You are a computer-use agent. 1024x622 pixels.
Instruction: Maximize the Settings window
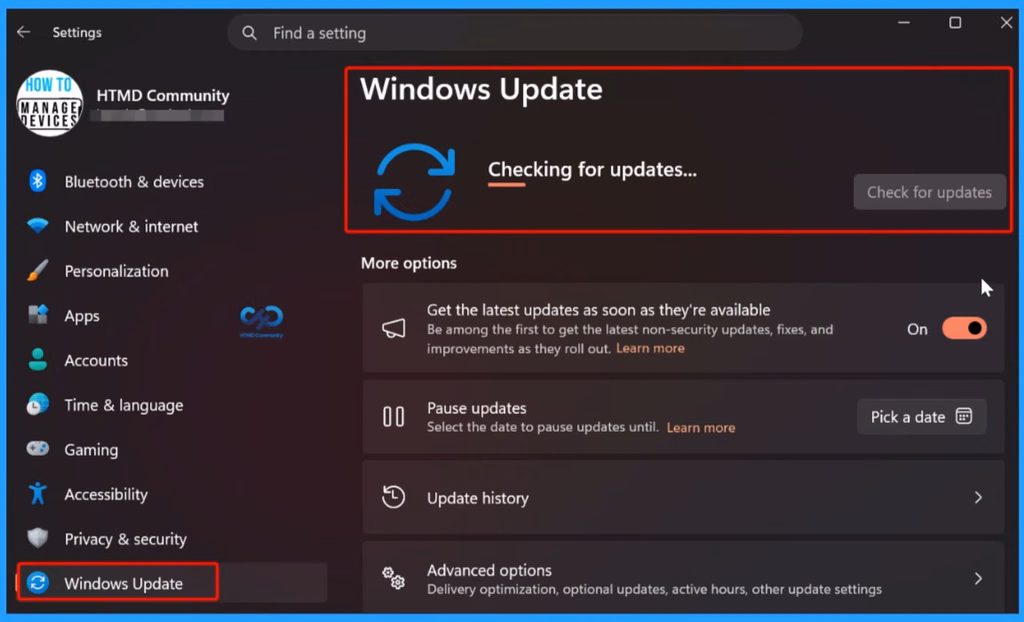pos(955,23)
